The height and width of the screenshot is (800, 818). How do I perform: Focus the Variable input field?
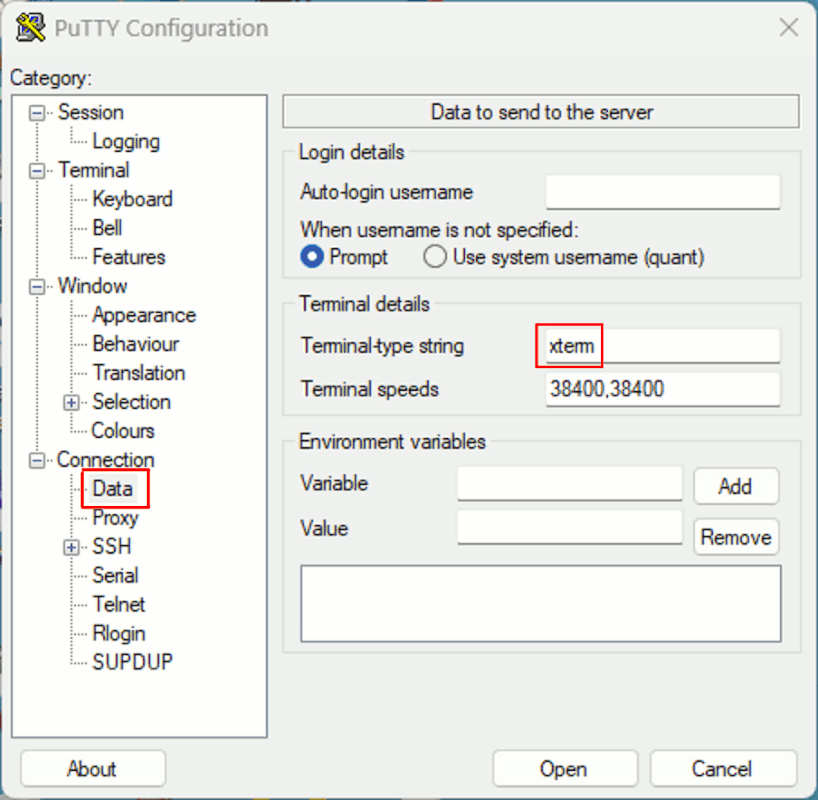click(570, 484)
